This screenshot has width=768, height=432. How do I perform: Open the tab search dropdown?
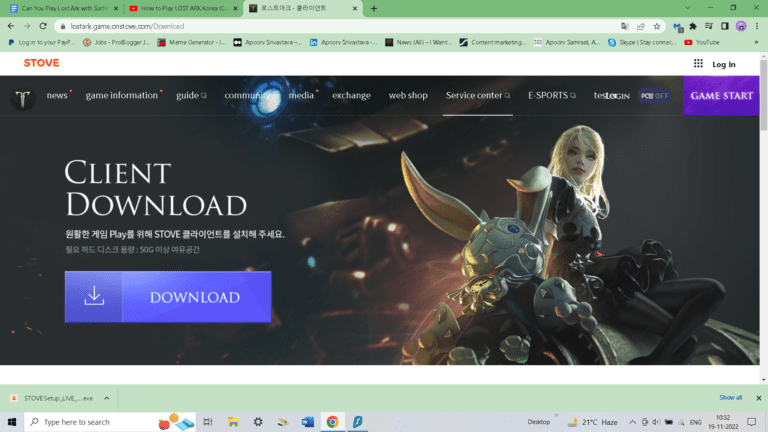pyautogui.click(x=688, y=8)
